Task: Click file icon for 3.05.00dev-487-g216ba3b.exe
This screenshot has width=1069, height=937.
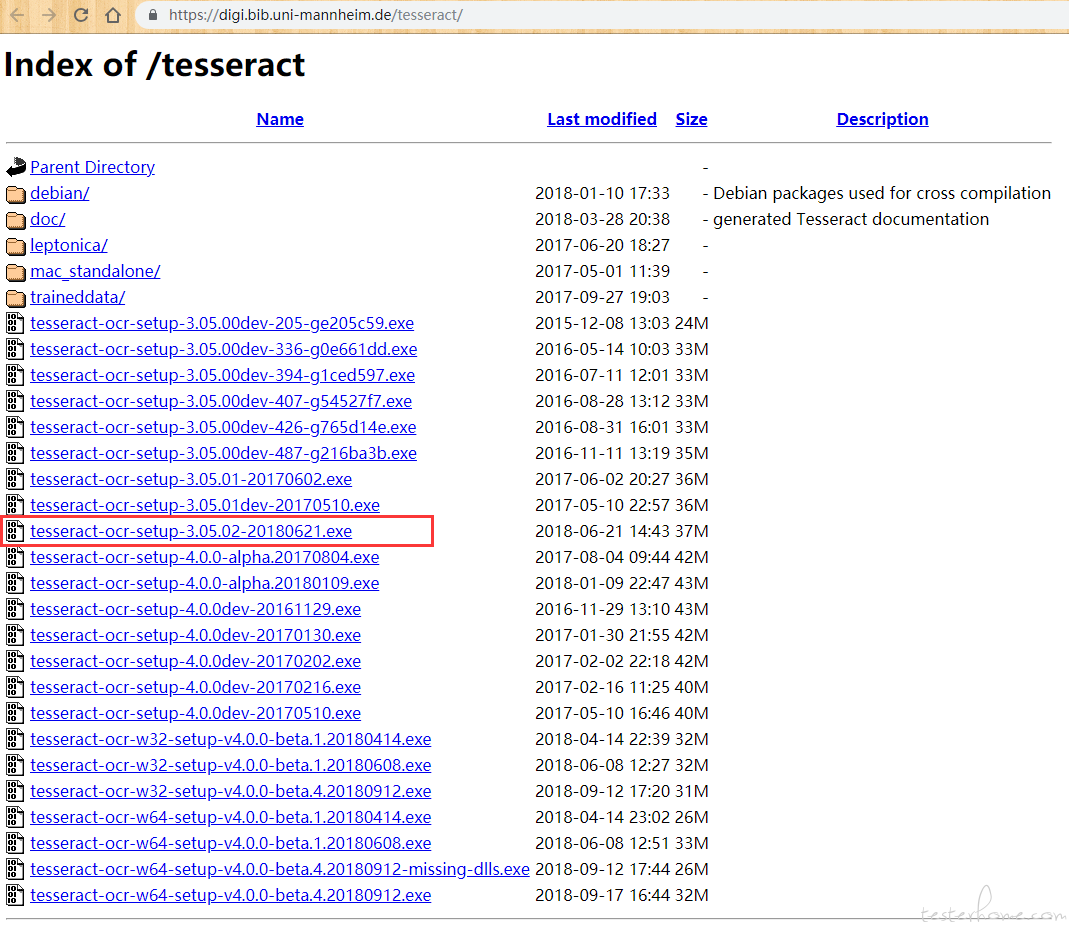Action: (15, 453)
